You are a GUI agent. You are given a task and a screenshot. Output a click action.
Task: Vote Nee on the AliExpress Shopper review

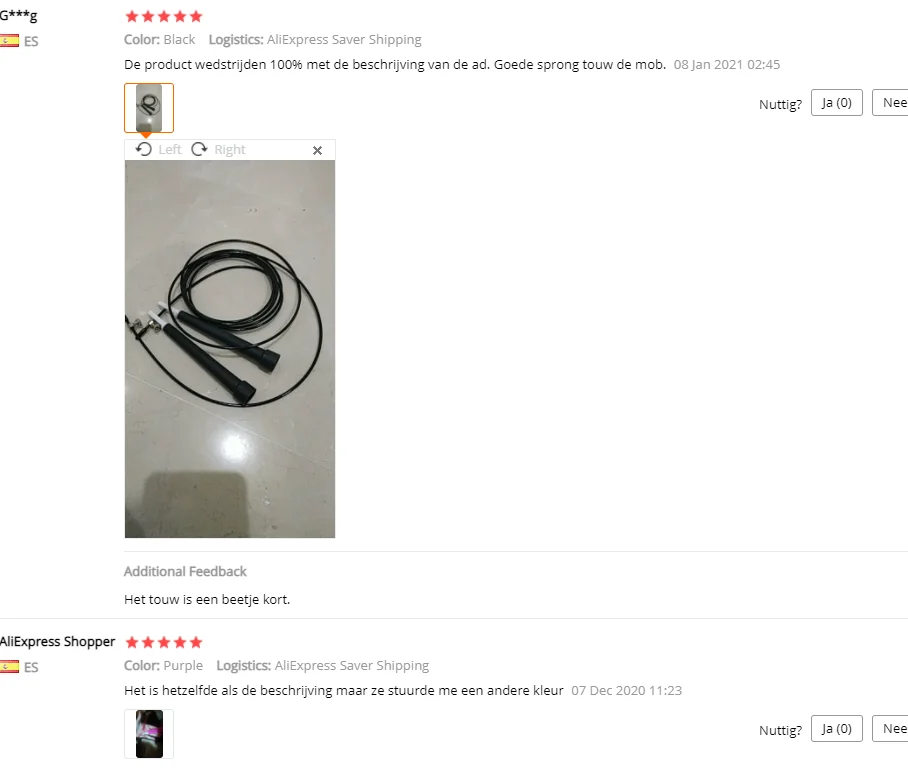(x=892, y=729)
